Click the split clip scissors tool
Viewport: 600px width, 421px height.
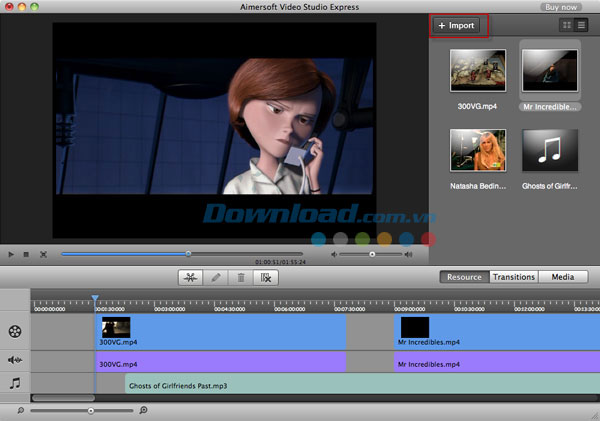tap(191, 277)
